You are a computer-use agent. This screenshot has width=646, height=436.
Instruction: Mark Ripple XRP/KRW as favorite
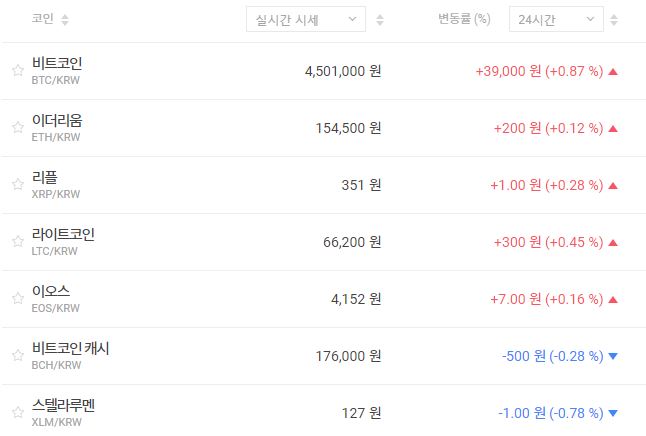pyautogui.click(x=17, y=185)
